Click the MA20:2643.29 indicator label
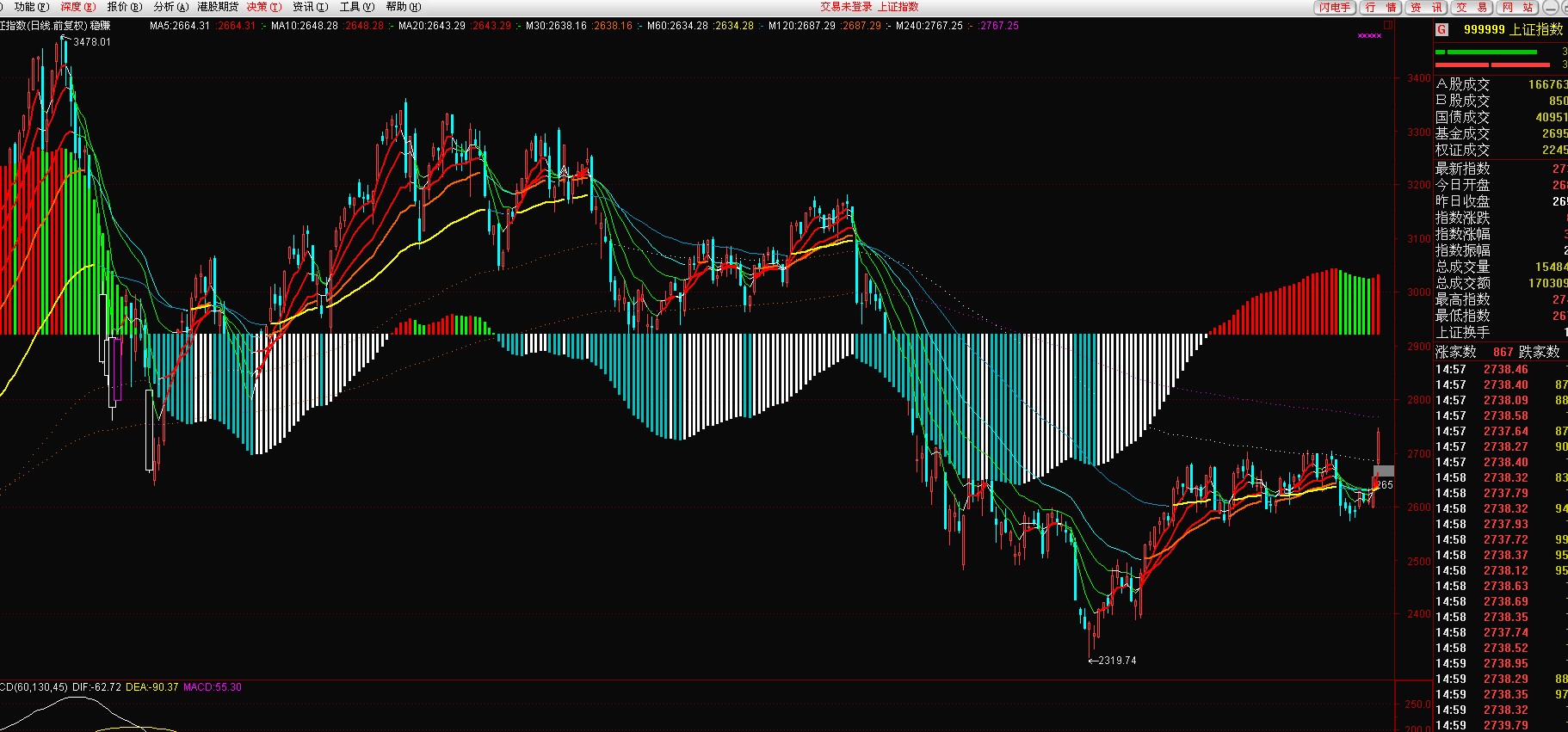The image size is (1568, 732). pyautogui.click(x=432, y=26)
